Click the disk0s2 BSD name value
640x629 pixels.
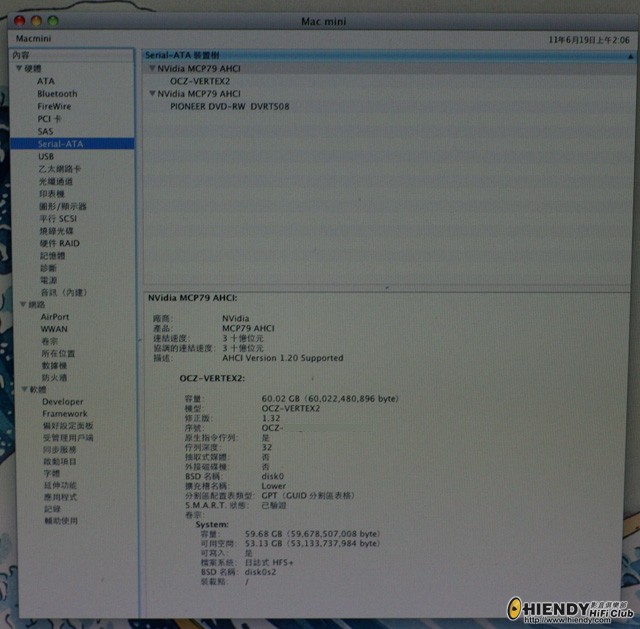(260, 572)
